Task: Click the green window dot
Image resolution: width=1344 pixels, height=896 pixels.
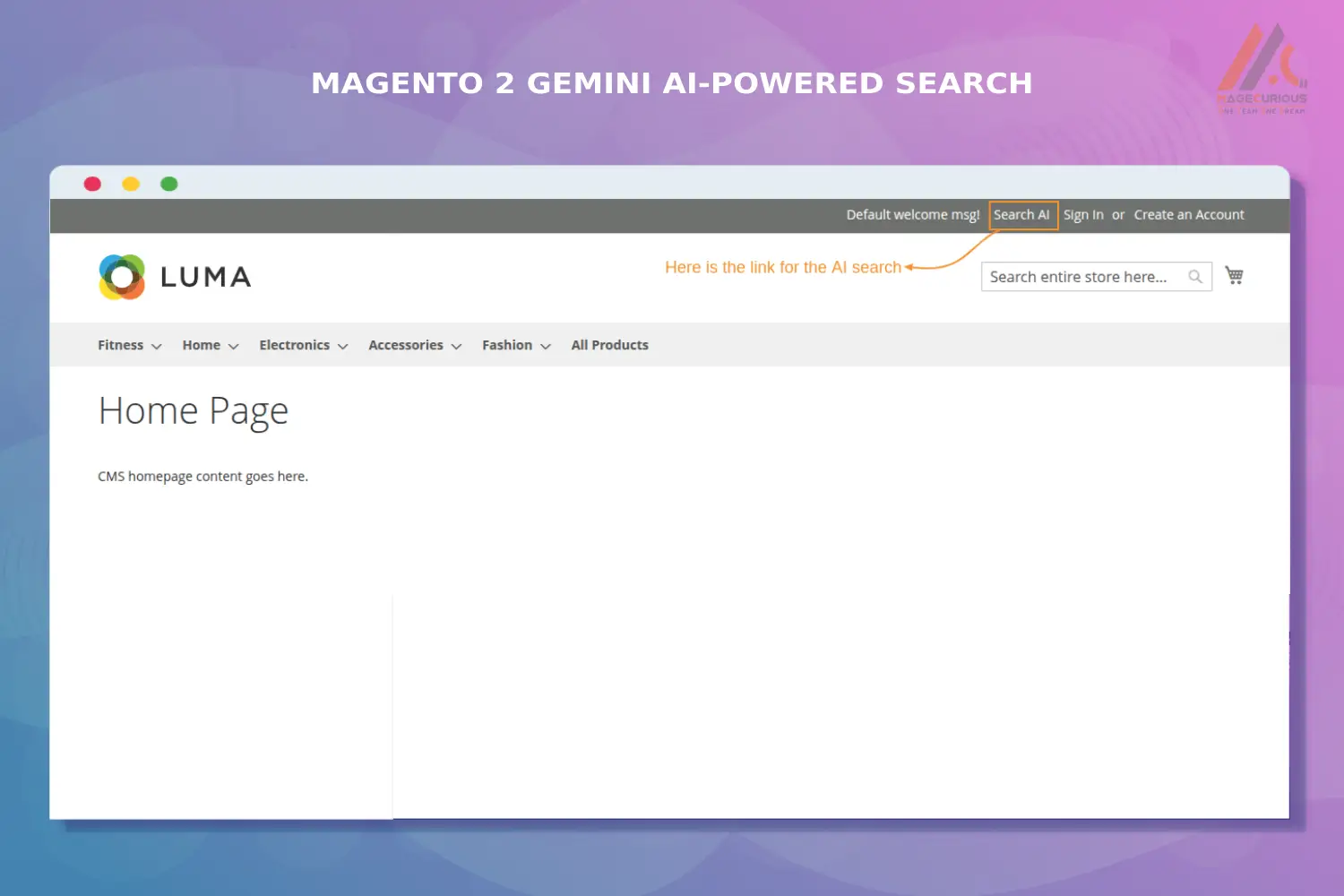Action: coord(169,183)
